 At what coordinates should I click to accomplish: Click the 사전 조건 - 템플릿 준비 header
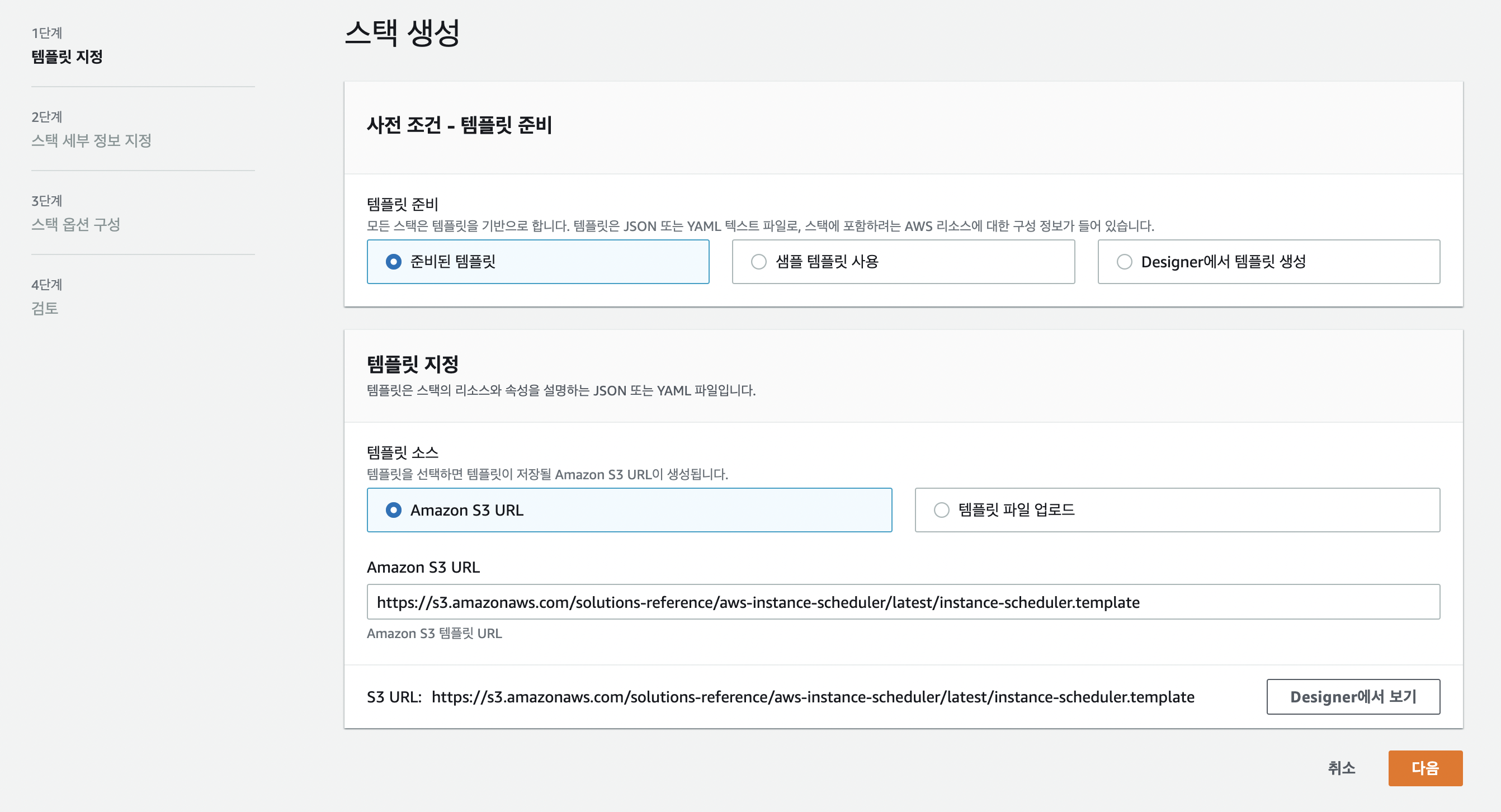(x=459, y=125)
